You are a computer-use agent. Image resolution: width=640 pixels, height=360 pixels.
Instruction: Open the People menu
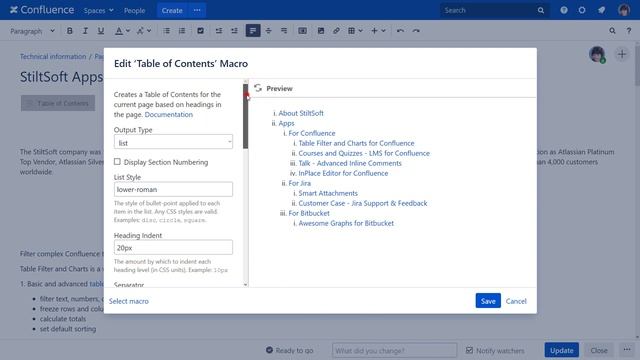coord(134,11)
